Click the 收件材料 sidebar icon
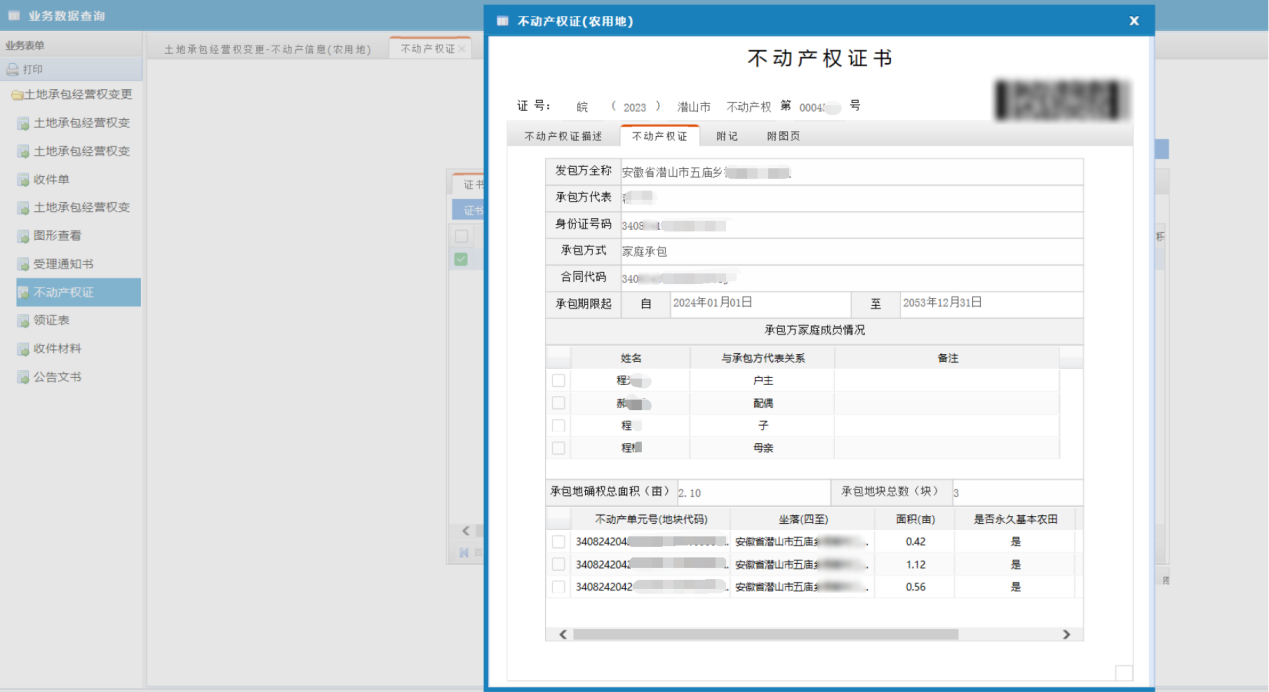The height and width of the screenshot is (692, 1269). click(x=23, y=349)
